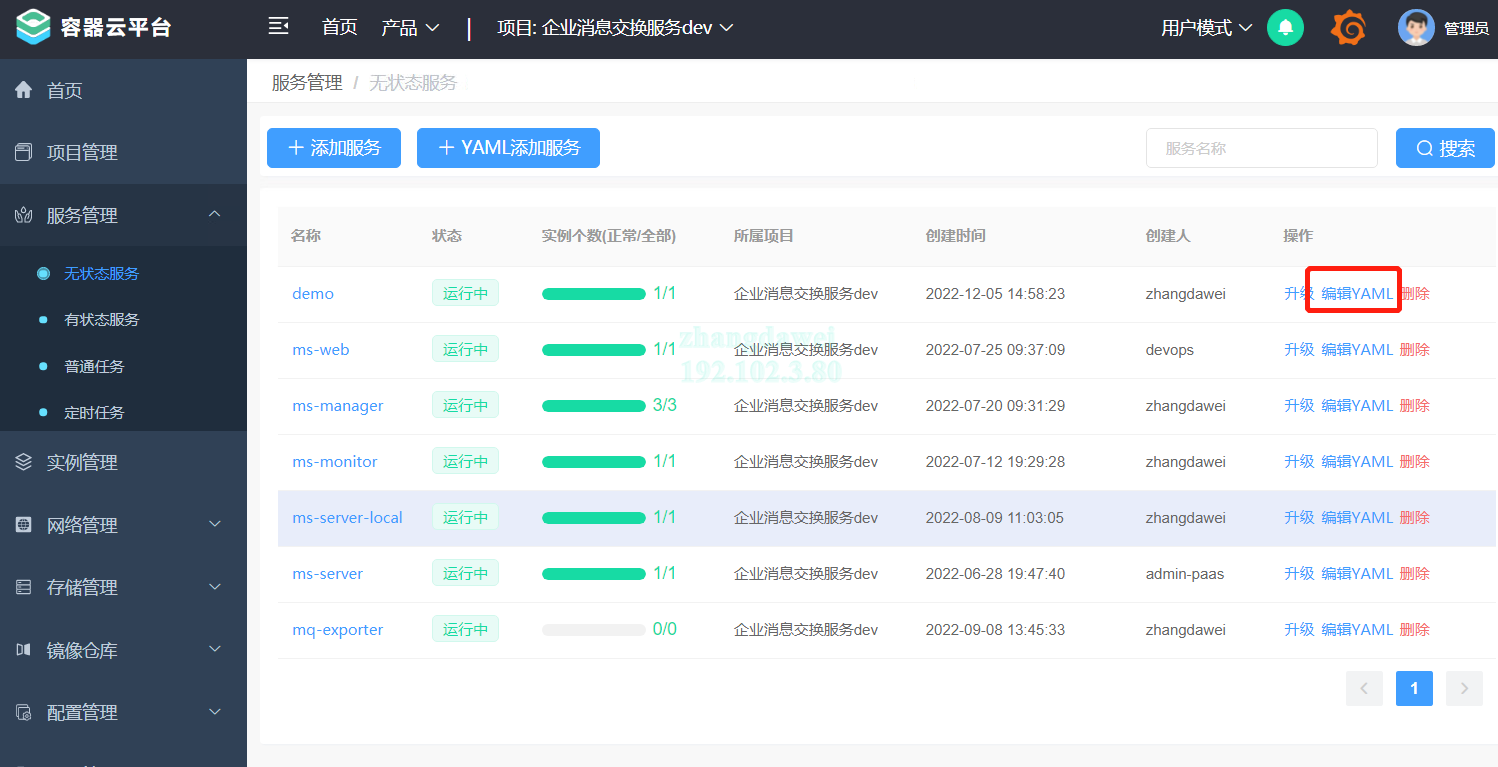This screenshot has width=1498, height=767.
Task: Click creation time 2022-06-28 19:47:40
Action: coord(995,574)
